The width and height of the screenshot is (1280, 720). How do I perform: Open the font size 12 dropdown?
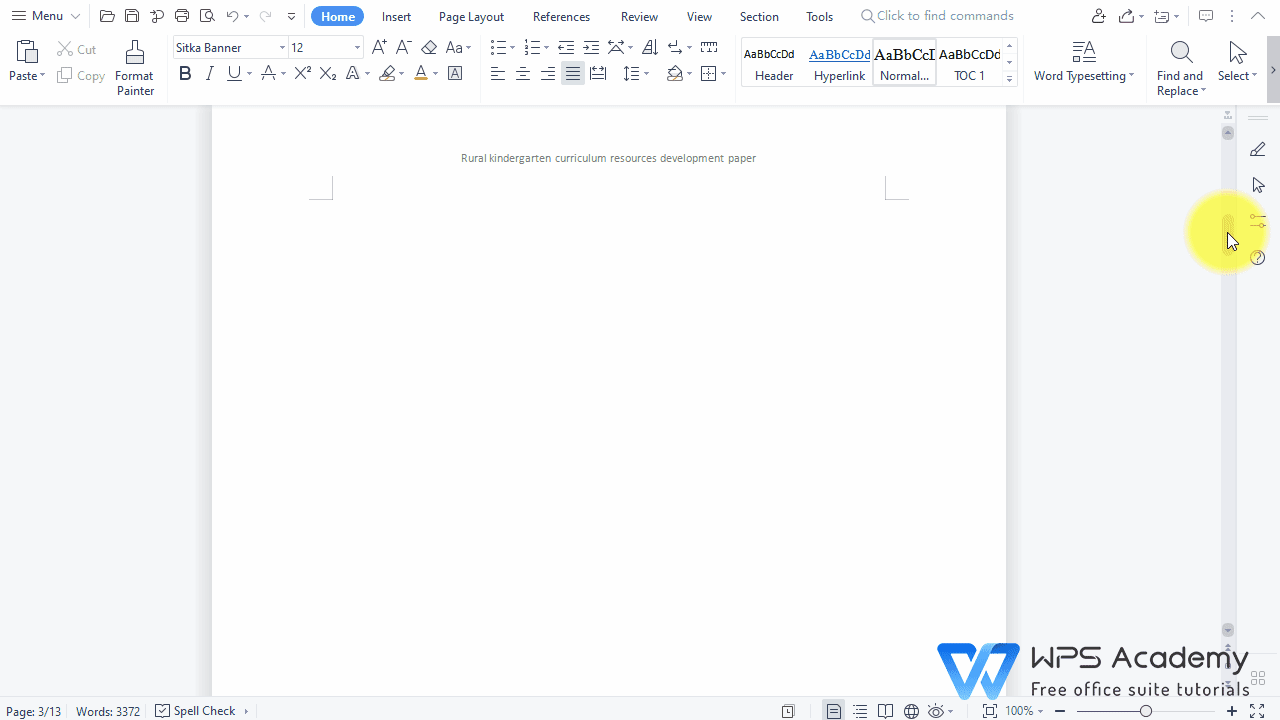[357, 48]
